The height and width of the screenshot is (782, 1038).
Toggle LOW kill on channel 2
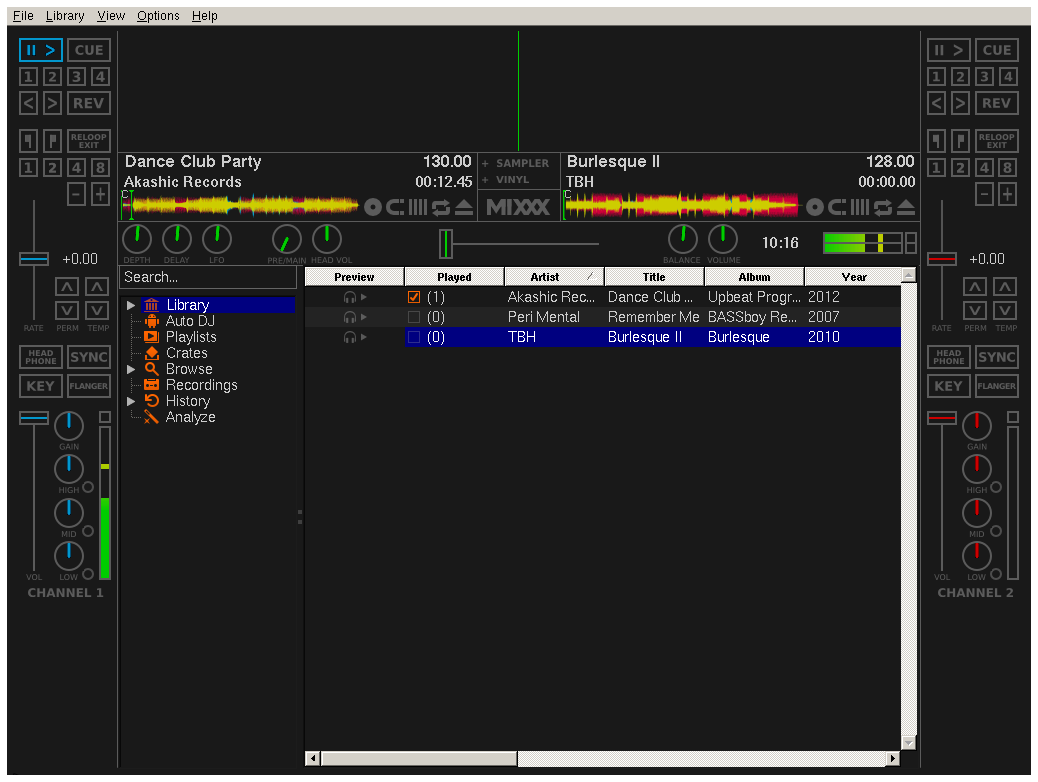point(996,574)
